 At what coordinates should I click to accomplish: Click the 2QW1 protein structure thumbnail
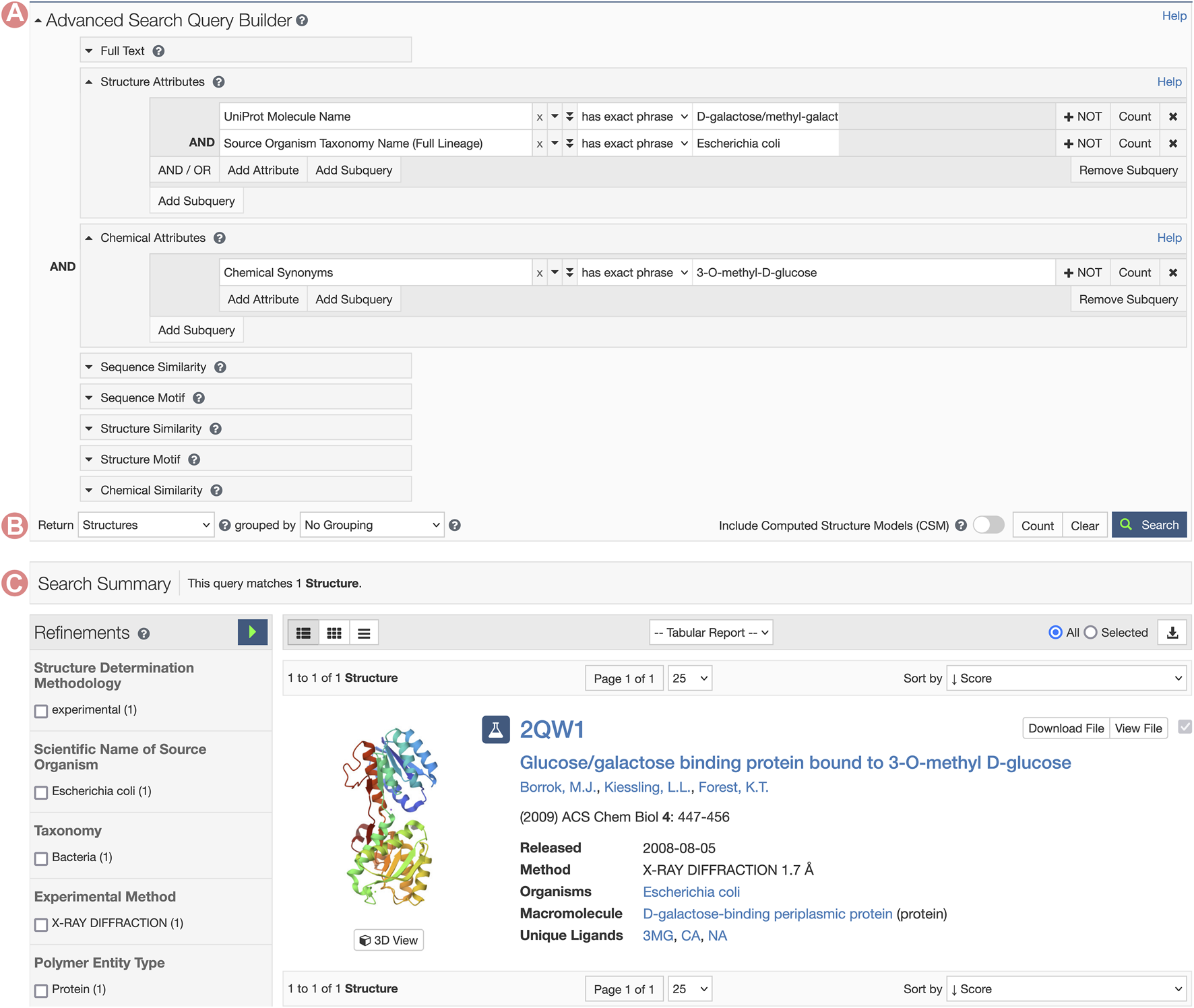pyautogui.click(x=389, y=817)
